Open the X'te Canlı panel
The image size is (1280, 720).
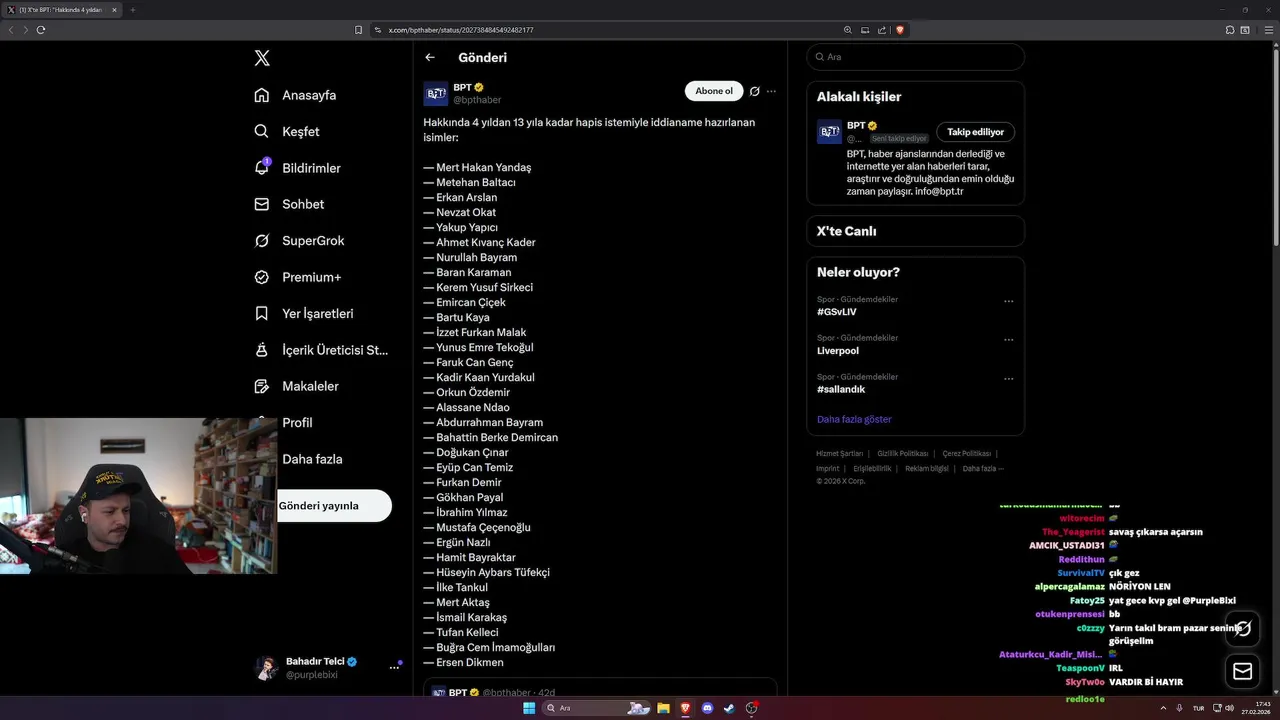coord(916,231)
